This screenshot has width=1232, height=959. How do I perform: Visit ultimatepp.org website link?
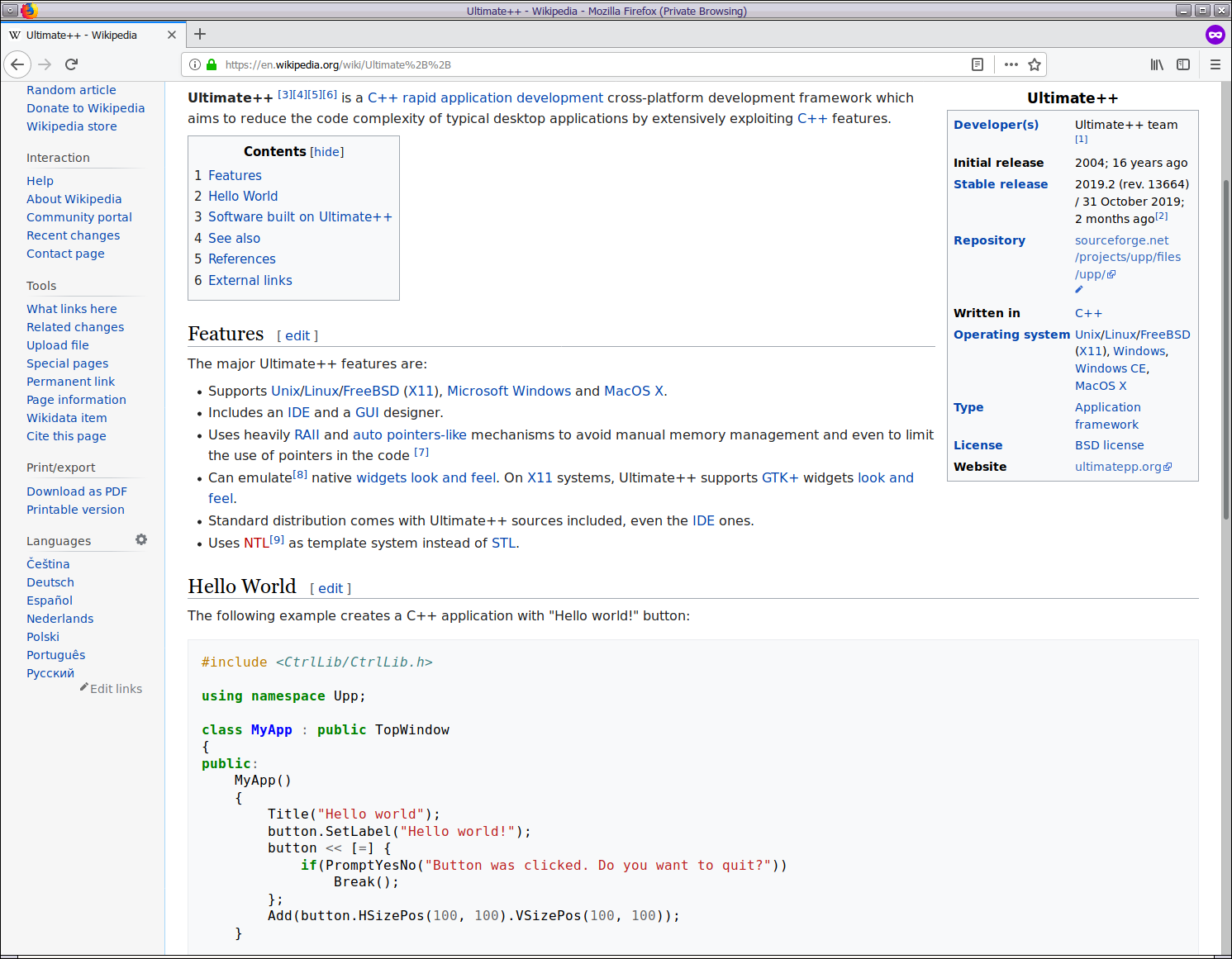tap(1118, 467)
